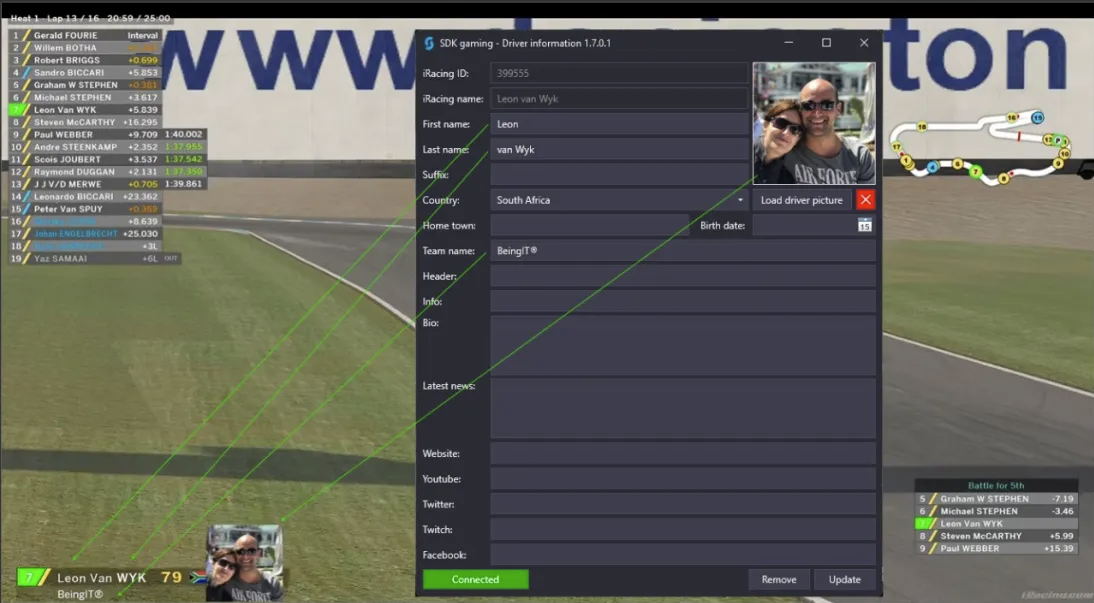Click the Team name field containing BeingIT
The image size is (1094, 603).
(x=683, y=251)
